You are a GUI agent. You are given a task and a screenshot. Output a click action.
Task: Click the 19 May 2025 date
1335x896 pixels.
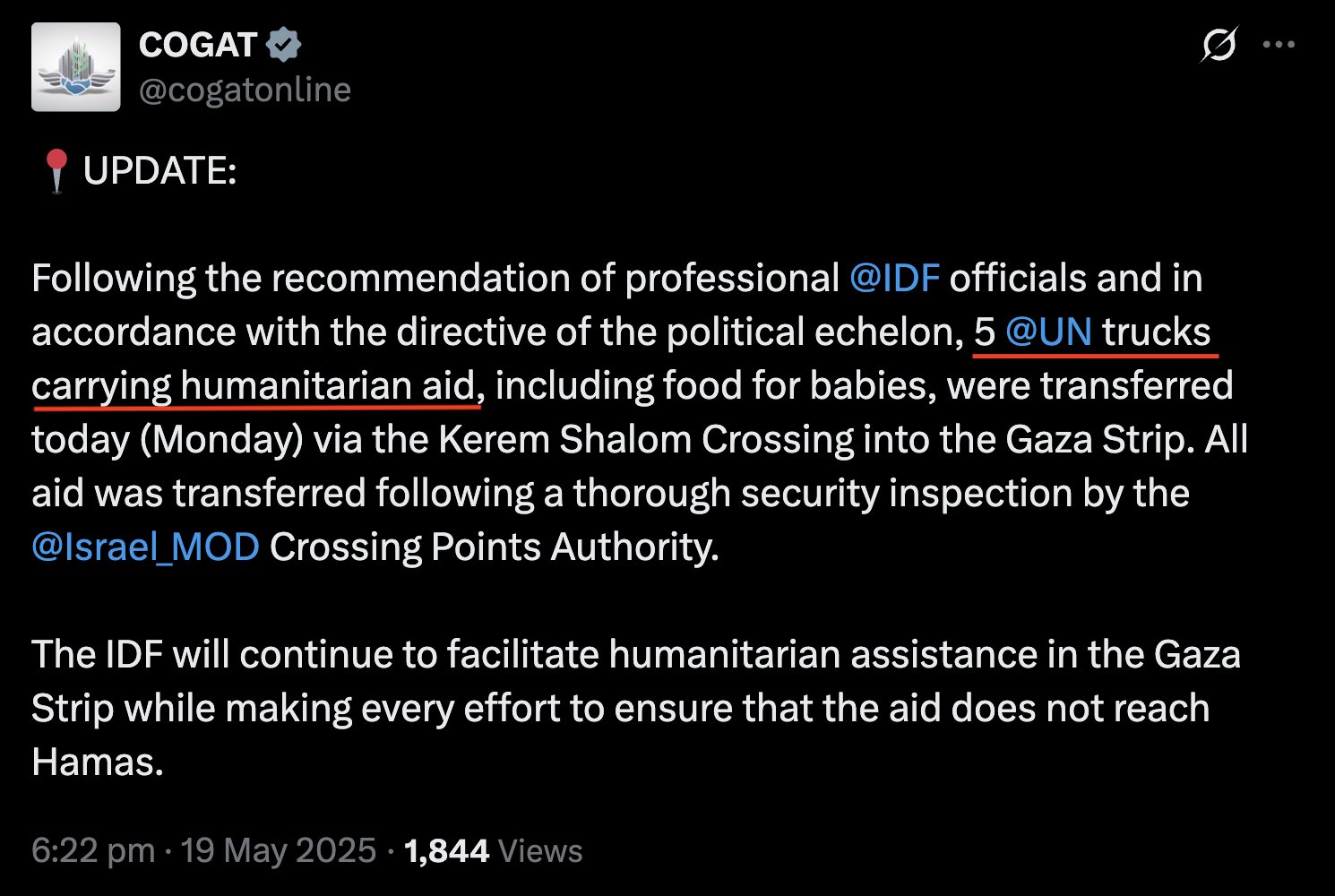tap(279, 850)
